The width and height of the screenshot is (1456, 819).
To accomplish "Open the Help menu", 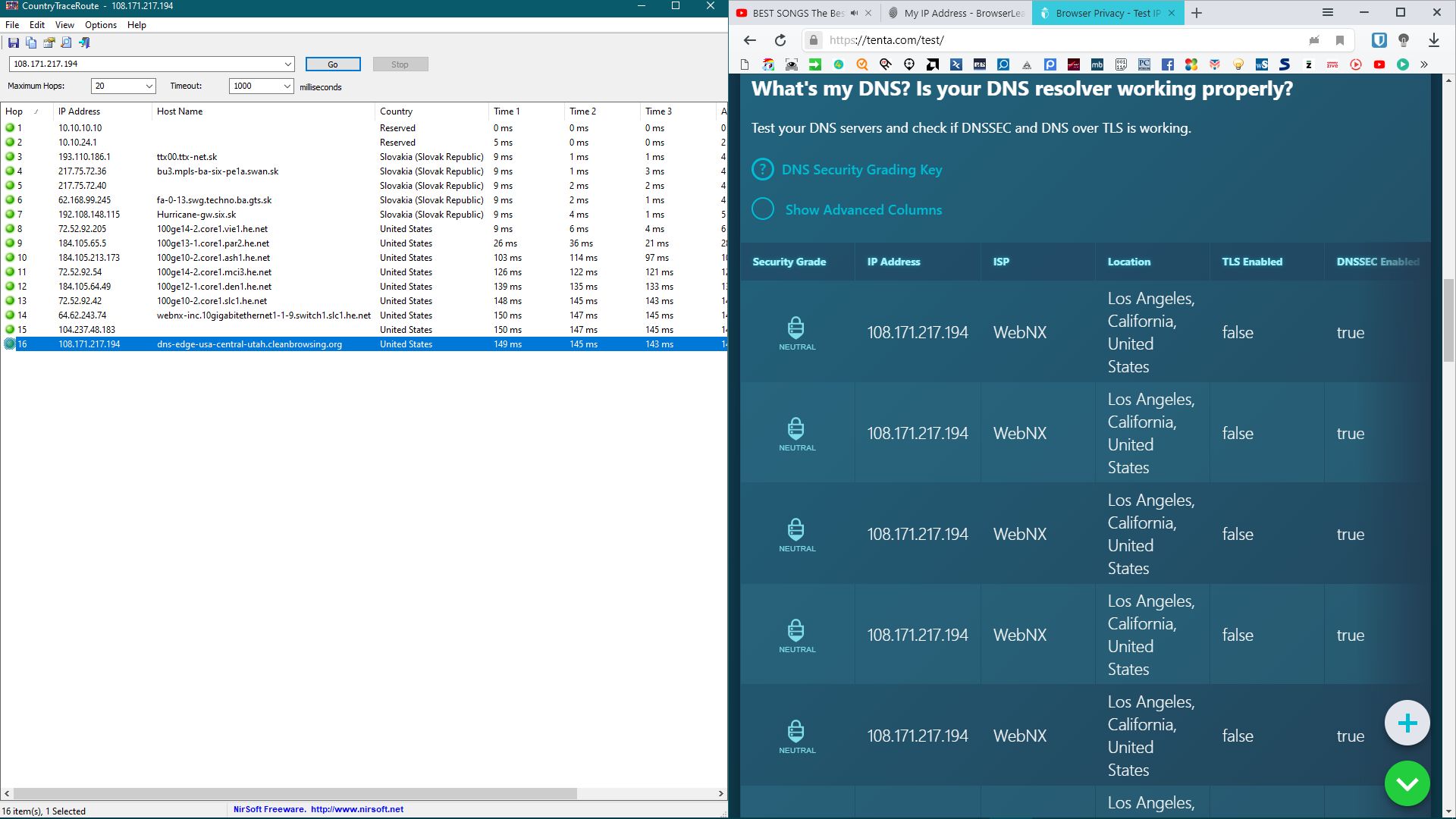I will point(136,25).
